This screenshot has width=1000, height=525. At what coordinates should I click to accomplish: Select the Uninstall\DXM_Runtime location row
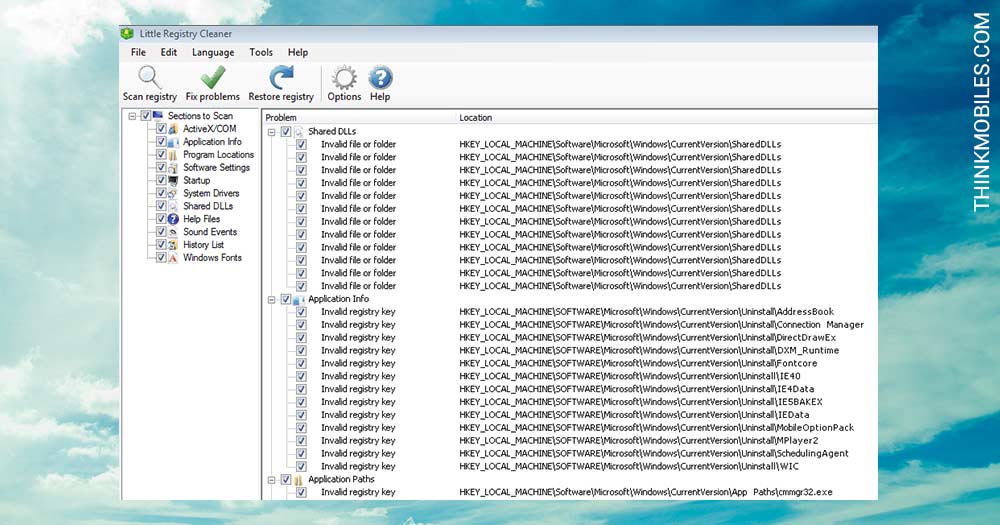(649, 350)
